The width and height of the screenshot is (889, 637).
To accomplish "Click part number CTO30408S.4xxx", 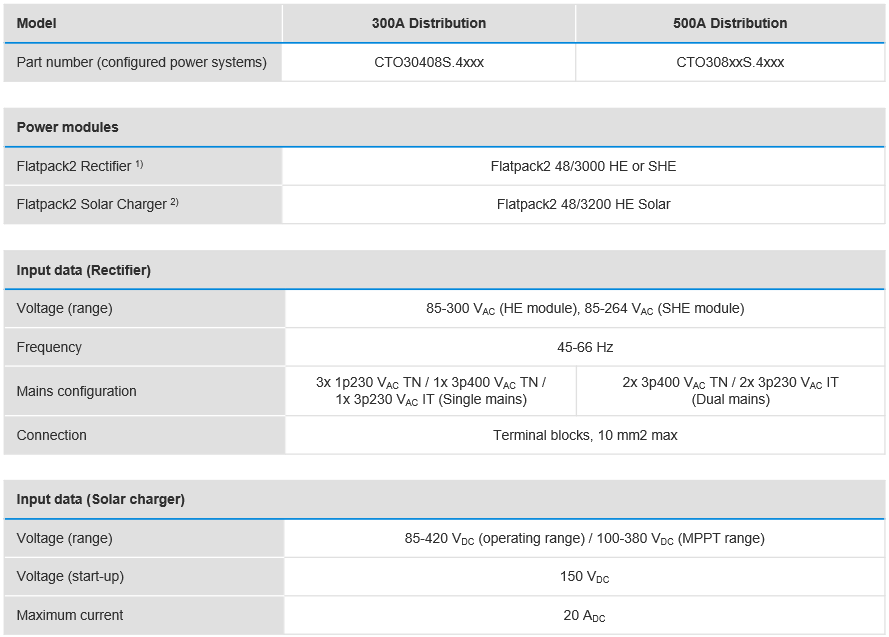I will (428, 62).
